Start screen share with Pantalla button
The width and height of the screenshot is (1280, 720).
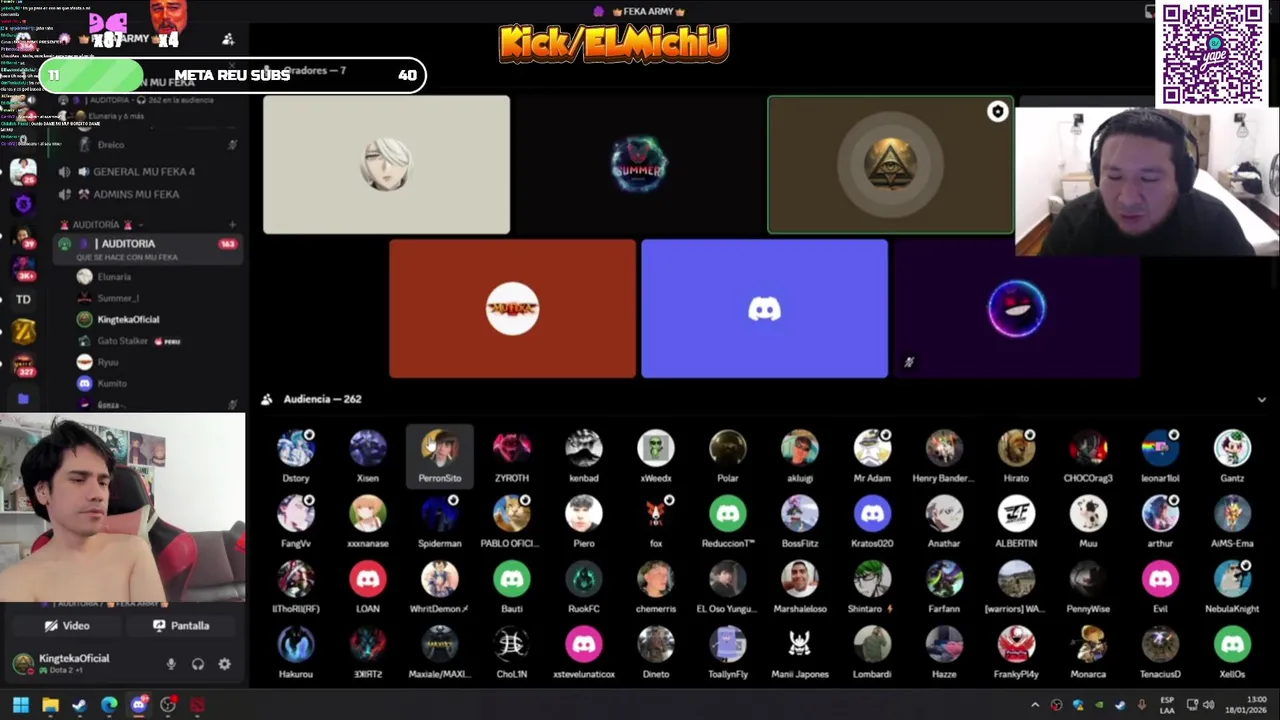click(x=181, y=626)
